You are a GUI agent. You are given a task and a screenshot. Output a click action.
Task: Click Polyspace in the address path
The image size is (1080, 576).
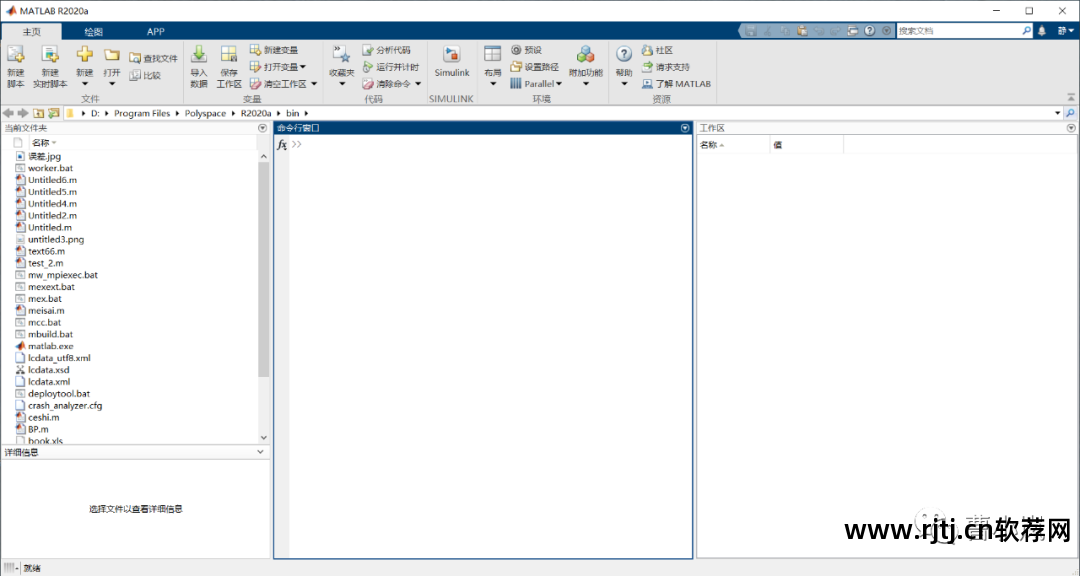205,113
